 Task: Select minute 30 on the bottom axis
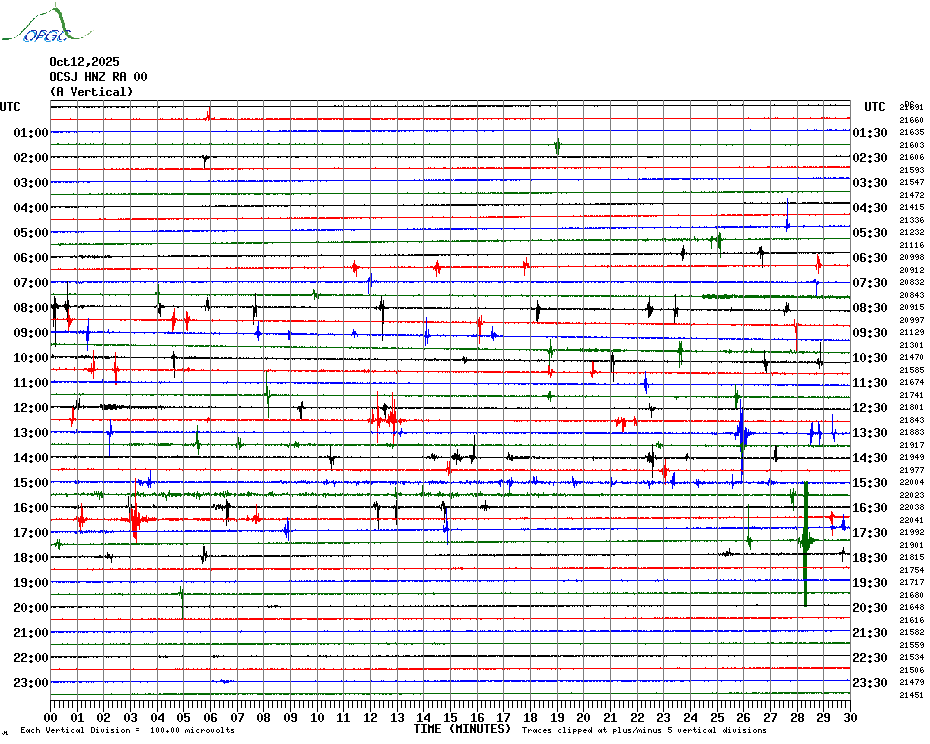click(849, 717)
